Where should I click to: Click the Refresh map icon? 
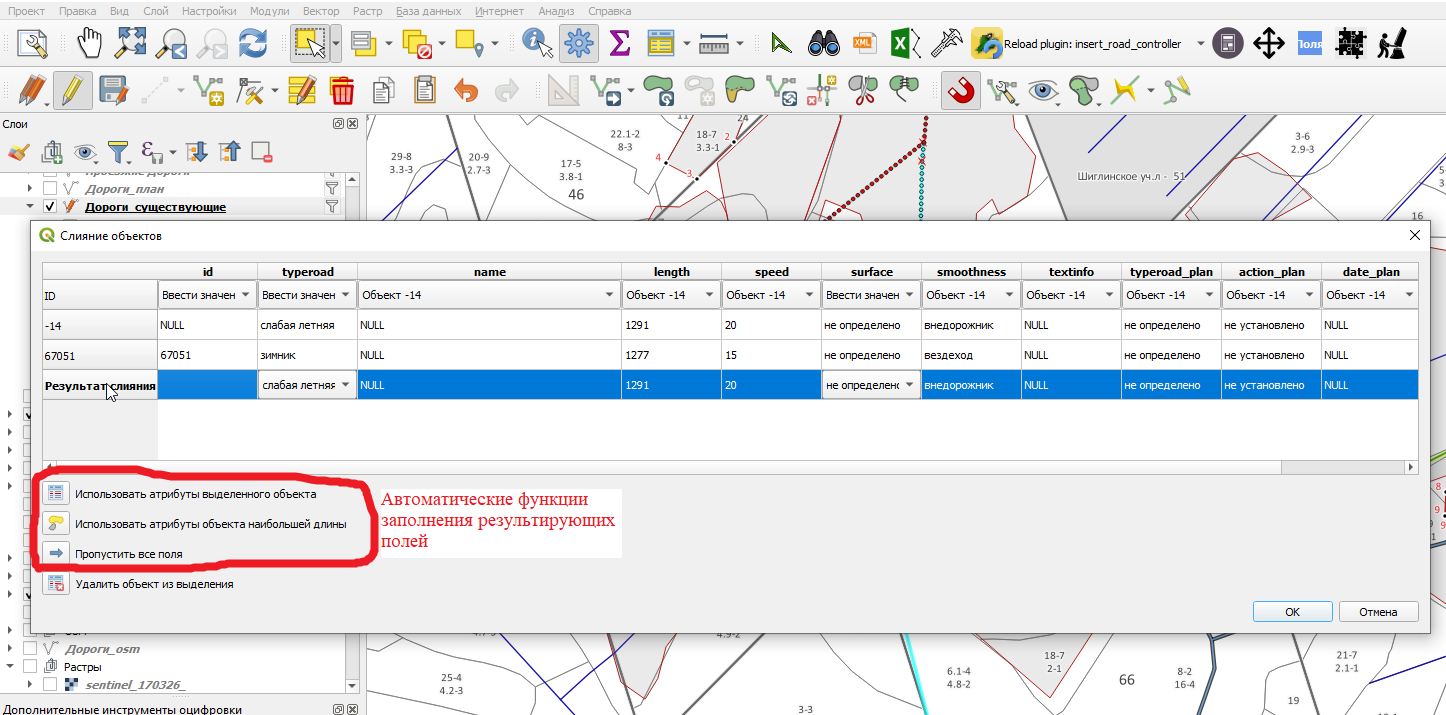pos(252,44)
